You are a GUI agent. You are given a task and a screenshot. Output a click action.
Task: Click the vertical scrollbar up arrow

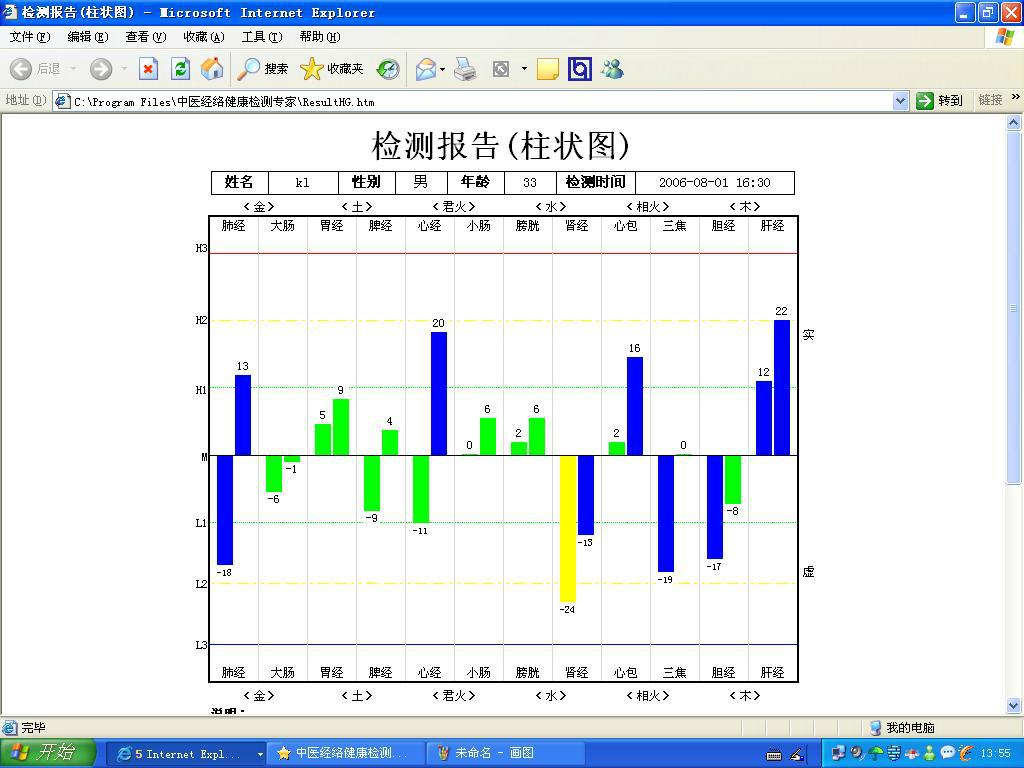tap(1014, 122)
